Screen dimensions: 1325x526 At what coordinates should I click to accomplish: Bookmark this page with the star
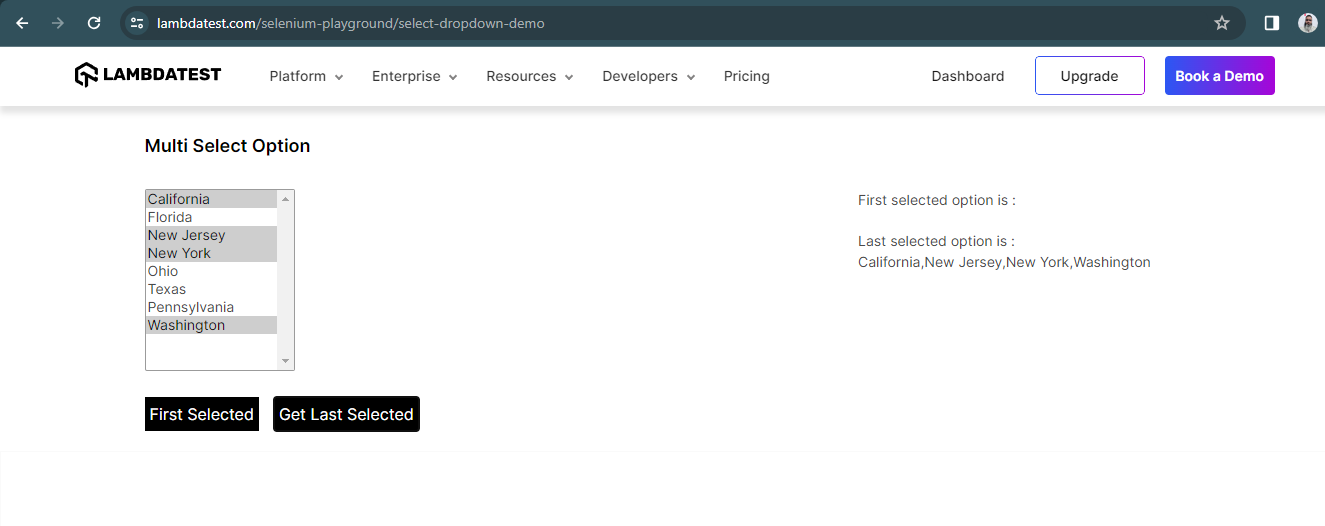click(1222, 23)
